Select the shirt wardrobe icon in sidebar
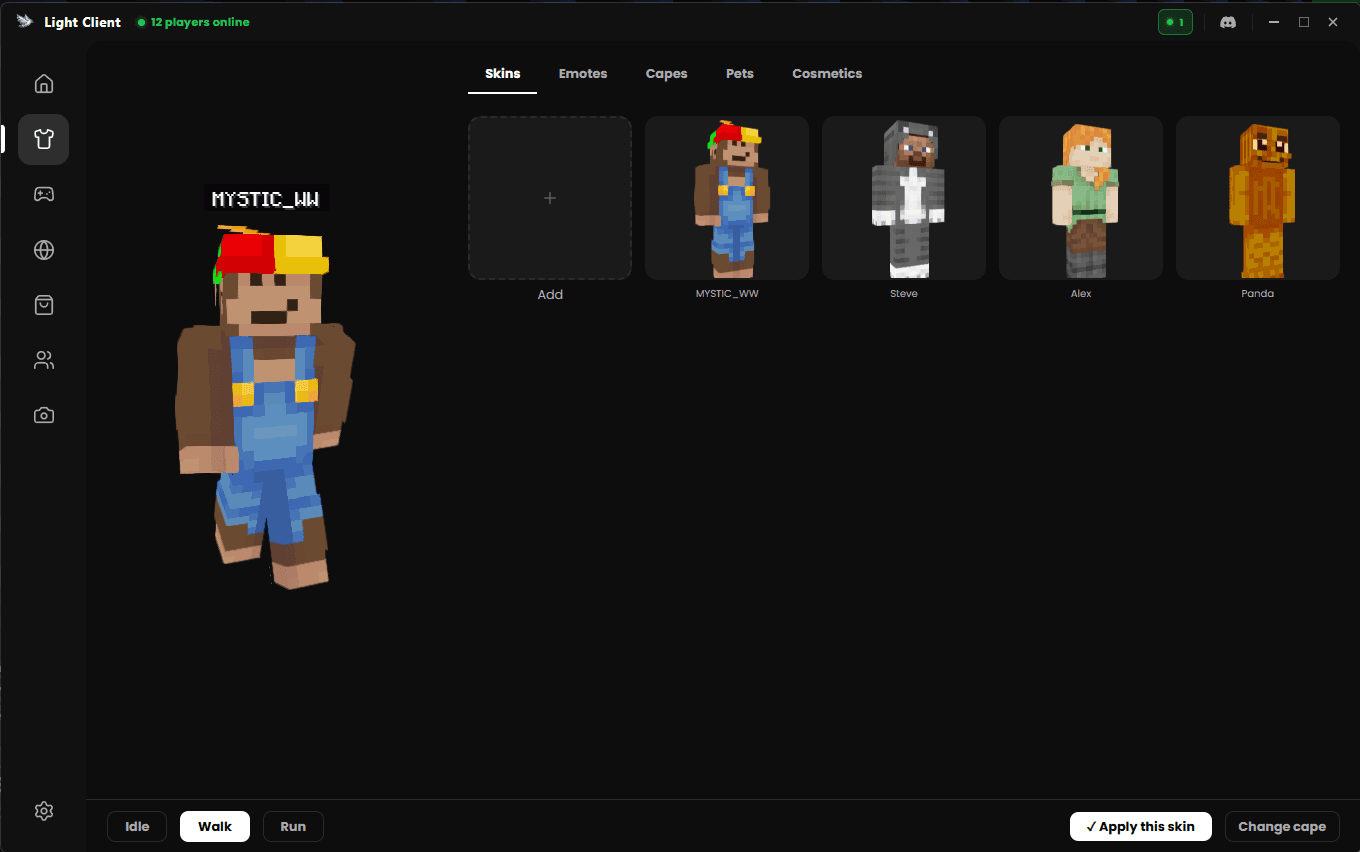 [44, 139]
